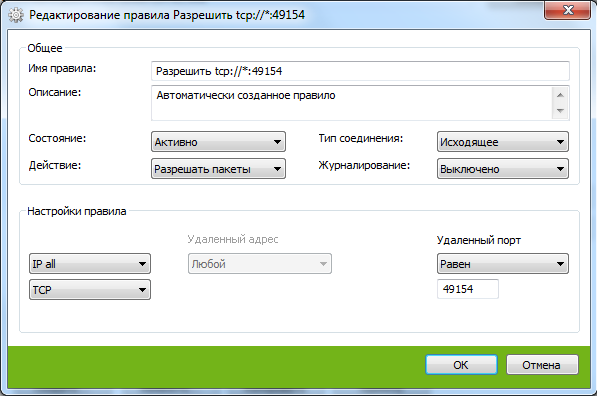597x396 pixels.
Task: Open the IP all protocol dropdown
Action: pyautogui.click(x=90, y=264)
